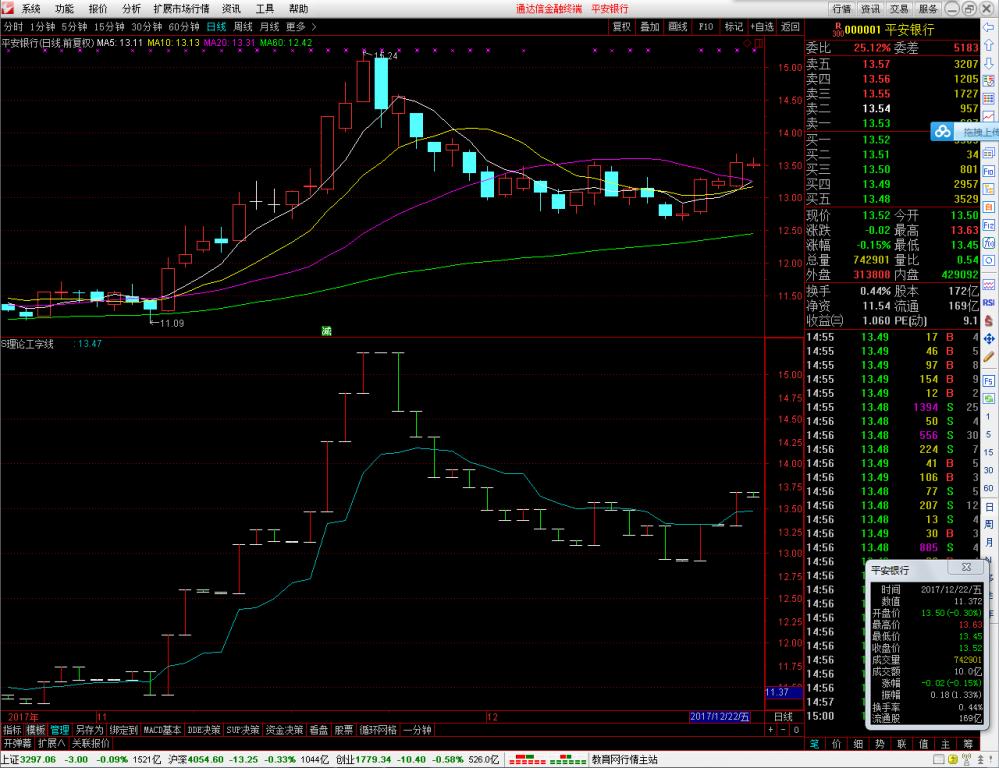Click the 画线 drawing button
The image size is (999, 768).
pyautogui.click(x=677, y=27)
